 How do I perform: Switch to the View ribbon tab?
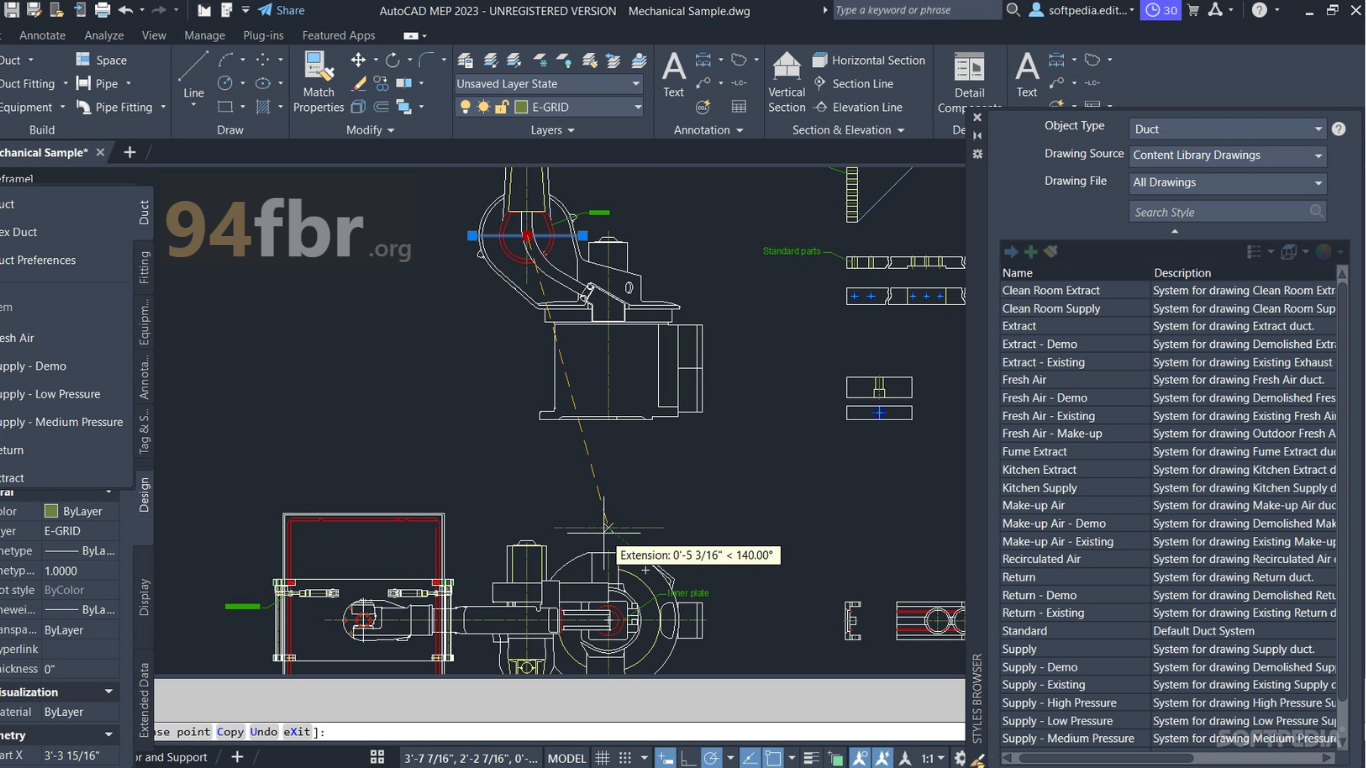[154, 35]
